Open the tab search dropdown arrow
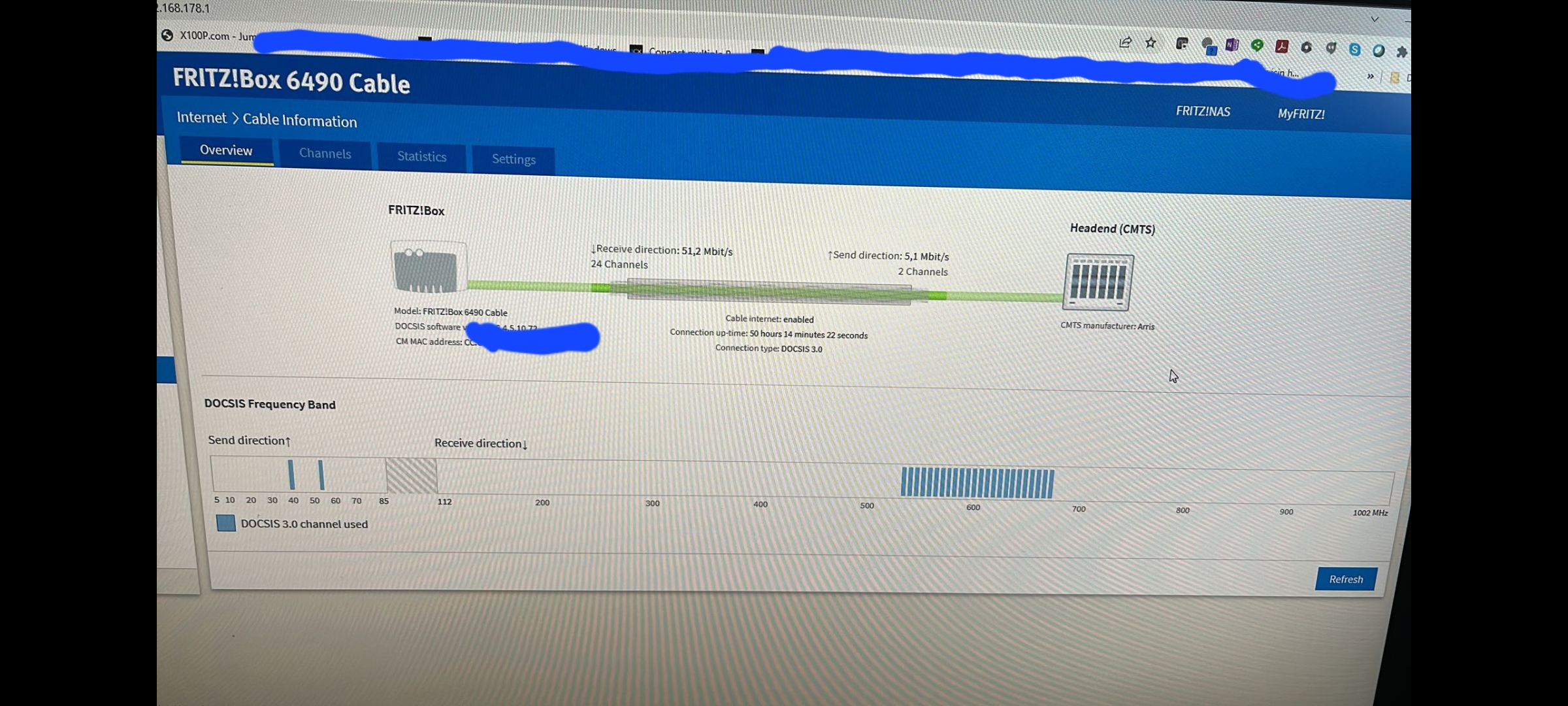1568x706 pixels. tap(1375, 20)
